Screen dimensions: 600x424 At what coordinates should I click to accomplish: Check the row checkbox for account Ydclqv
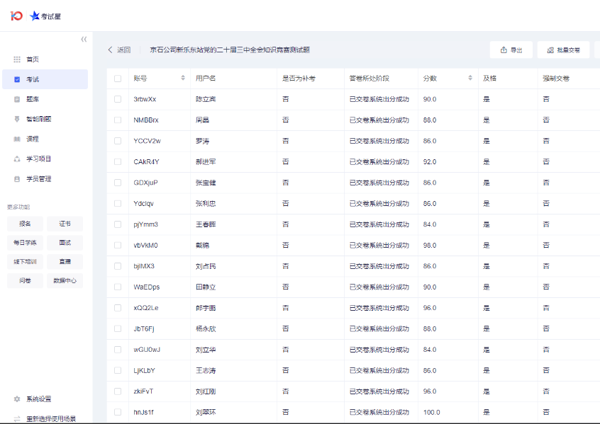[x=117, y=204]
